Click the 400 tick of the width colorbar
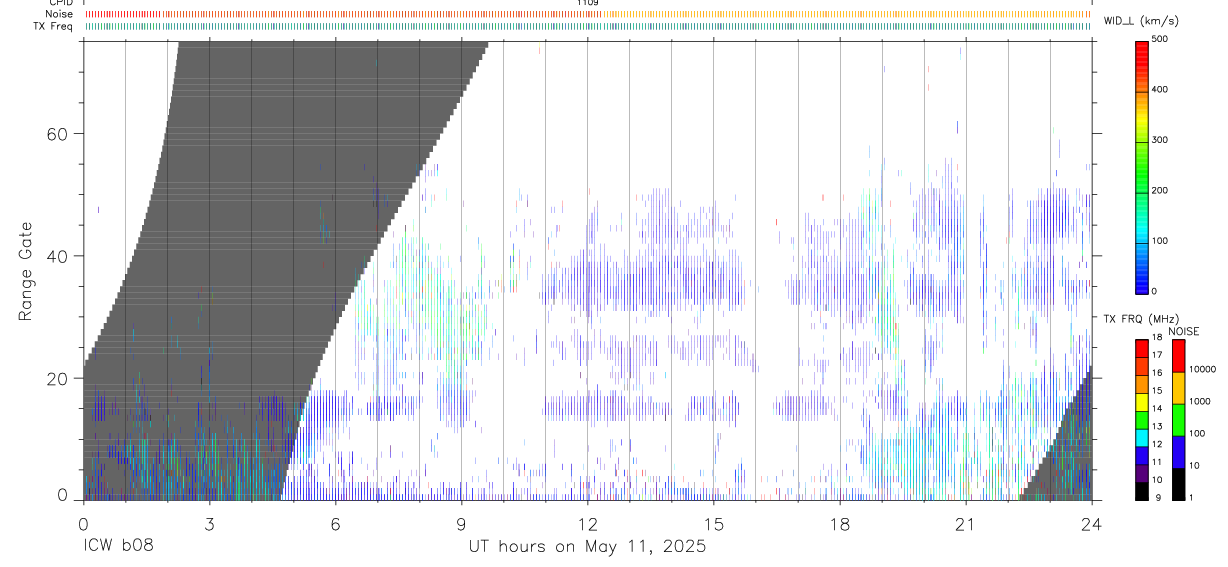 (1160, 90)
